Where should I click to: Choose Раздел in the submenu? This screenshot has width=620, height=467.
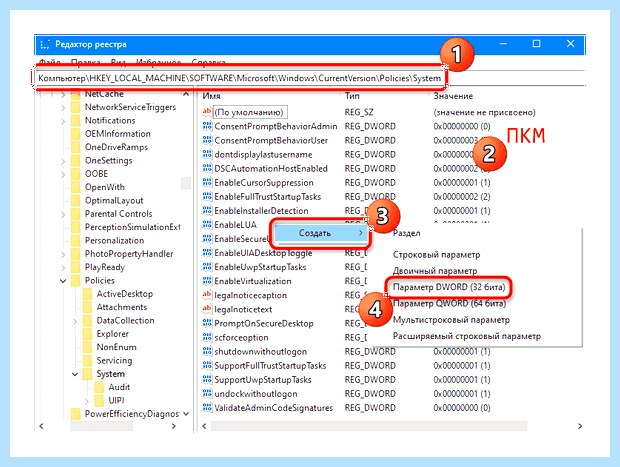(406, 233)
